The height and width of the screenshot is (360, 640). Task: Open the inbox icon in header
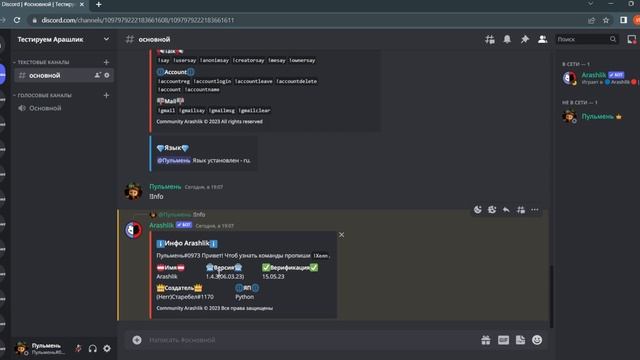tap(631, 39)
